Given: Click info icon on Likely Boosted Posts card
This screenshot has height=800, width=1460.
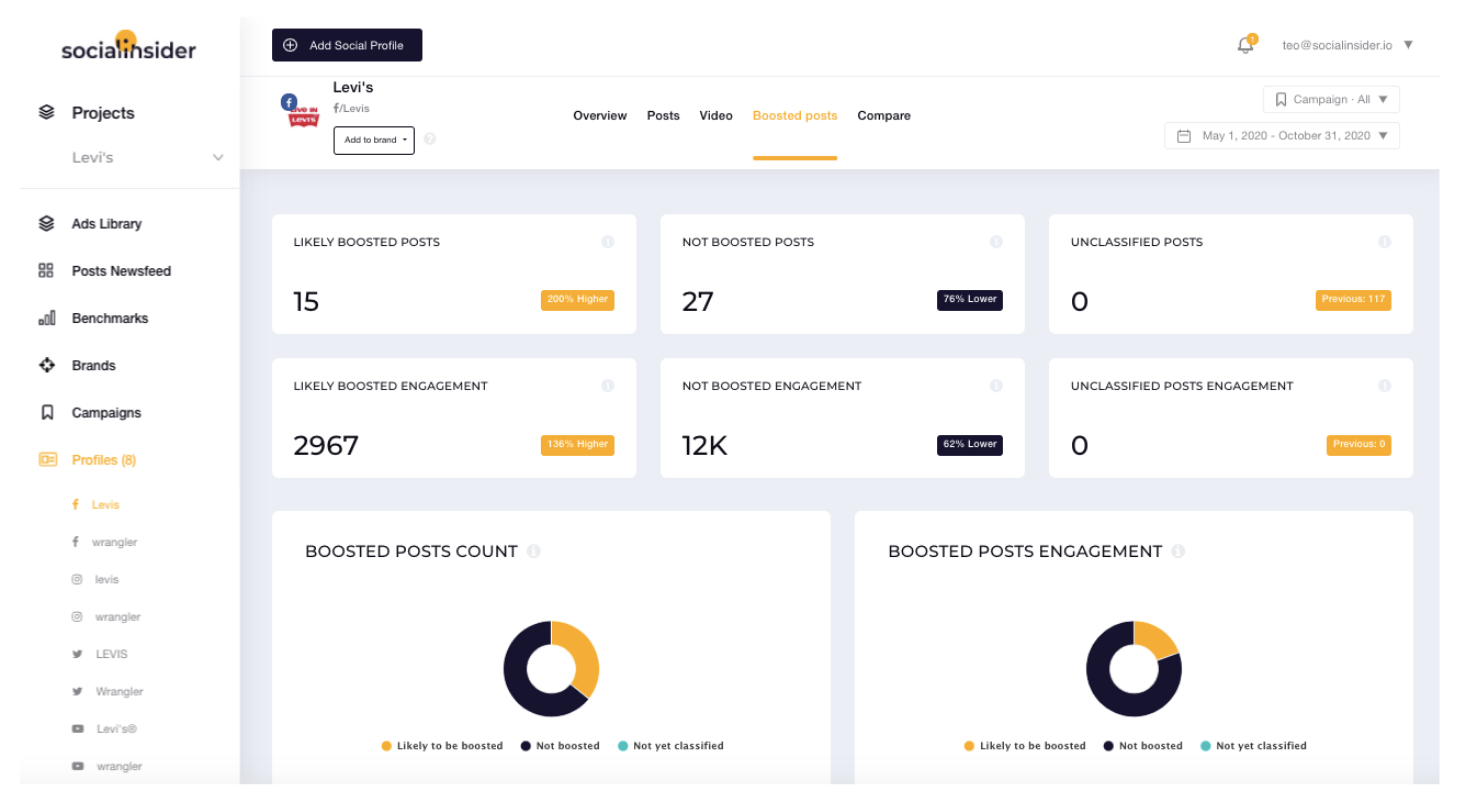Looking at the screenshot, I should click(x=607, y=242).
